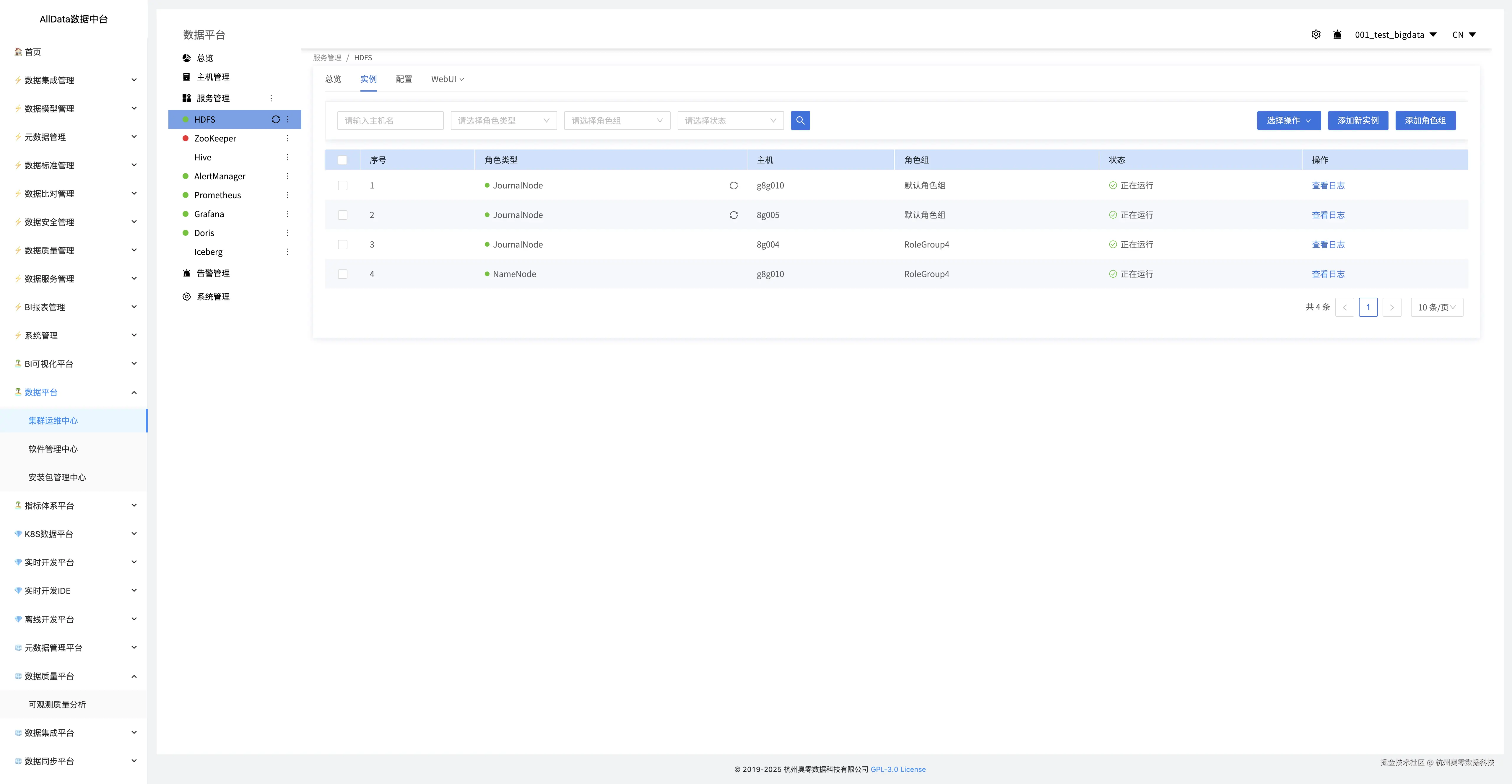Check the checkbox for row 3 JournalNode
The width and height of the screenshot is (1512, 784).
coord(342,245)
